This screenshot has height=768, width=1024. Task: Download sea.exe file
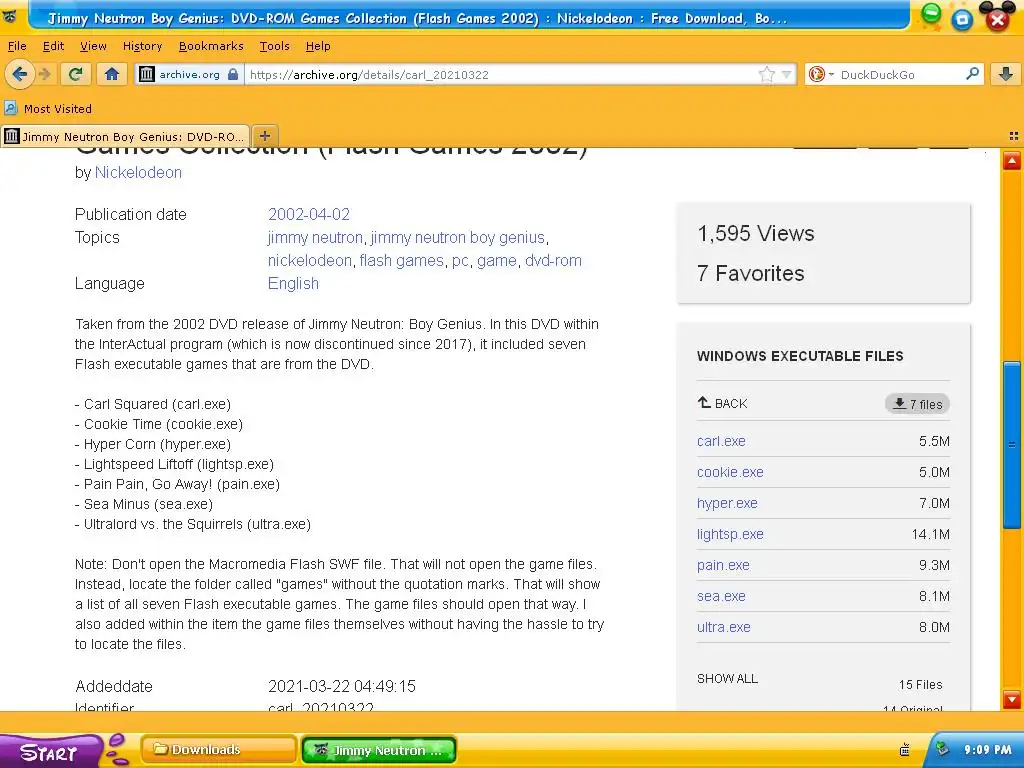(721, 596)
